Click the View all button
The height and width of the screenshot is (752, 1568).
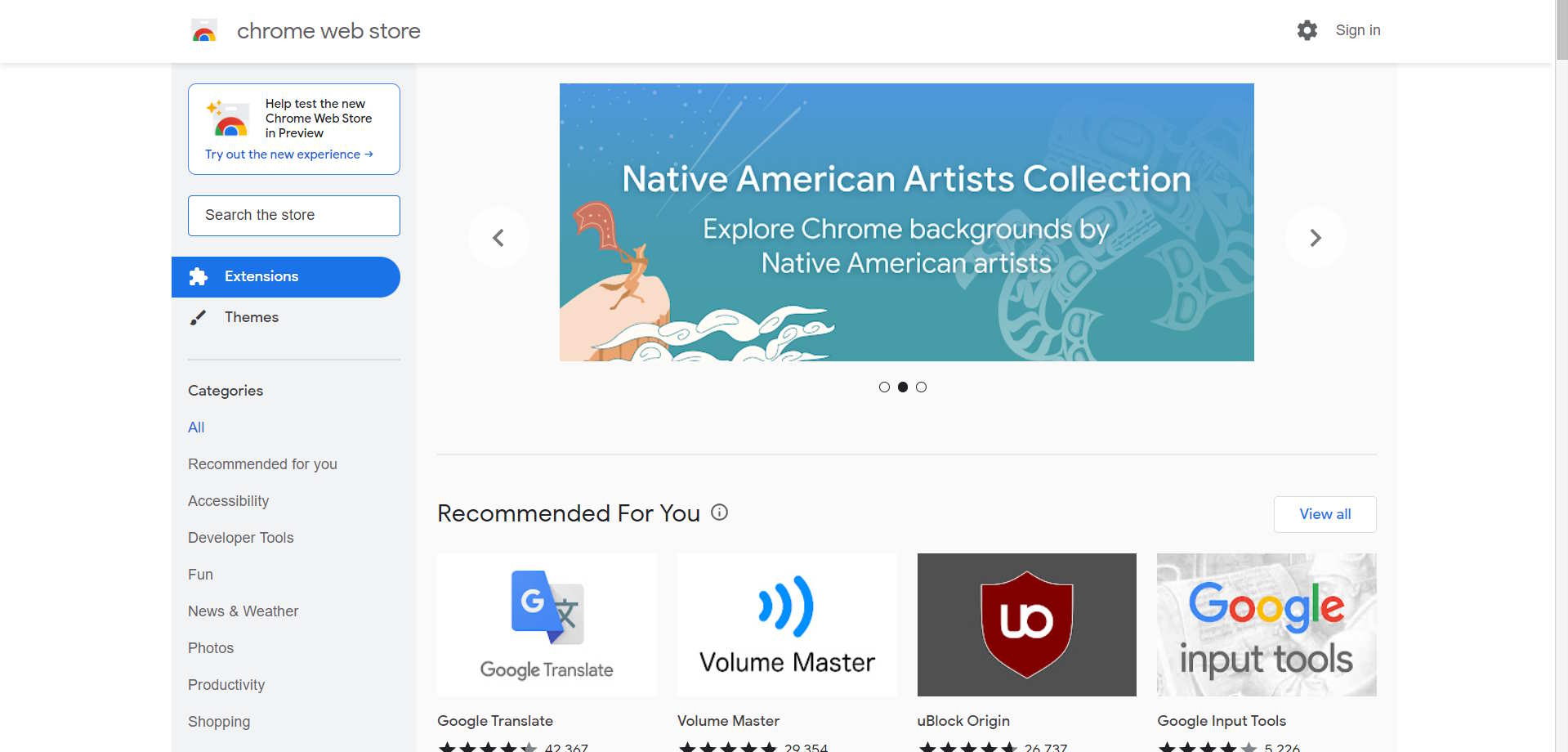tap(1325, 514)
